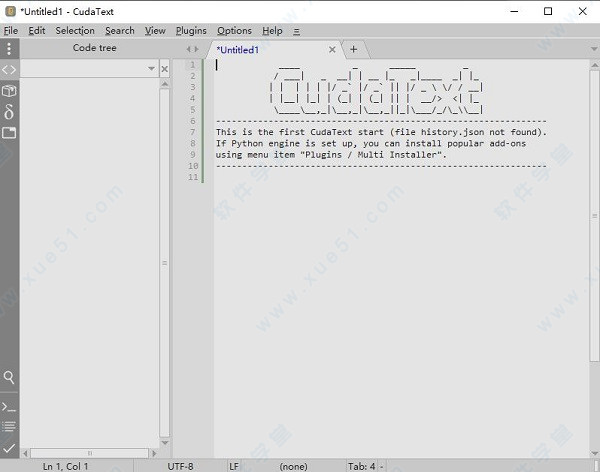The image size is (600, 472).
Task: Open the Project manager sidebar icon
Action: pyautogui.click(x=9, y=91)
